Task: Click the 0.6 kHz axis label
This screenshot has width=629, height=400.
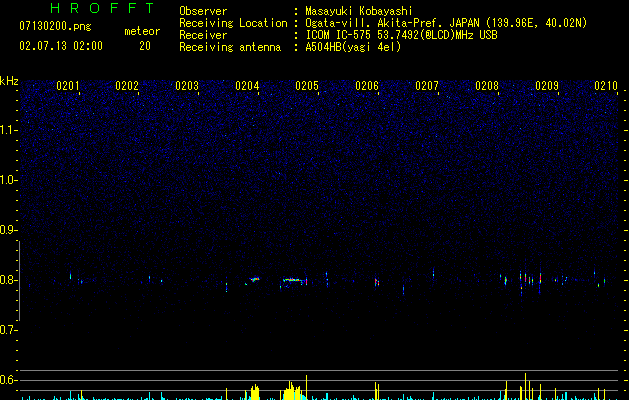Action: 8,380
